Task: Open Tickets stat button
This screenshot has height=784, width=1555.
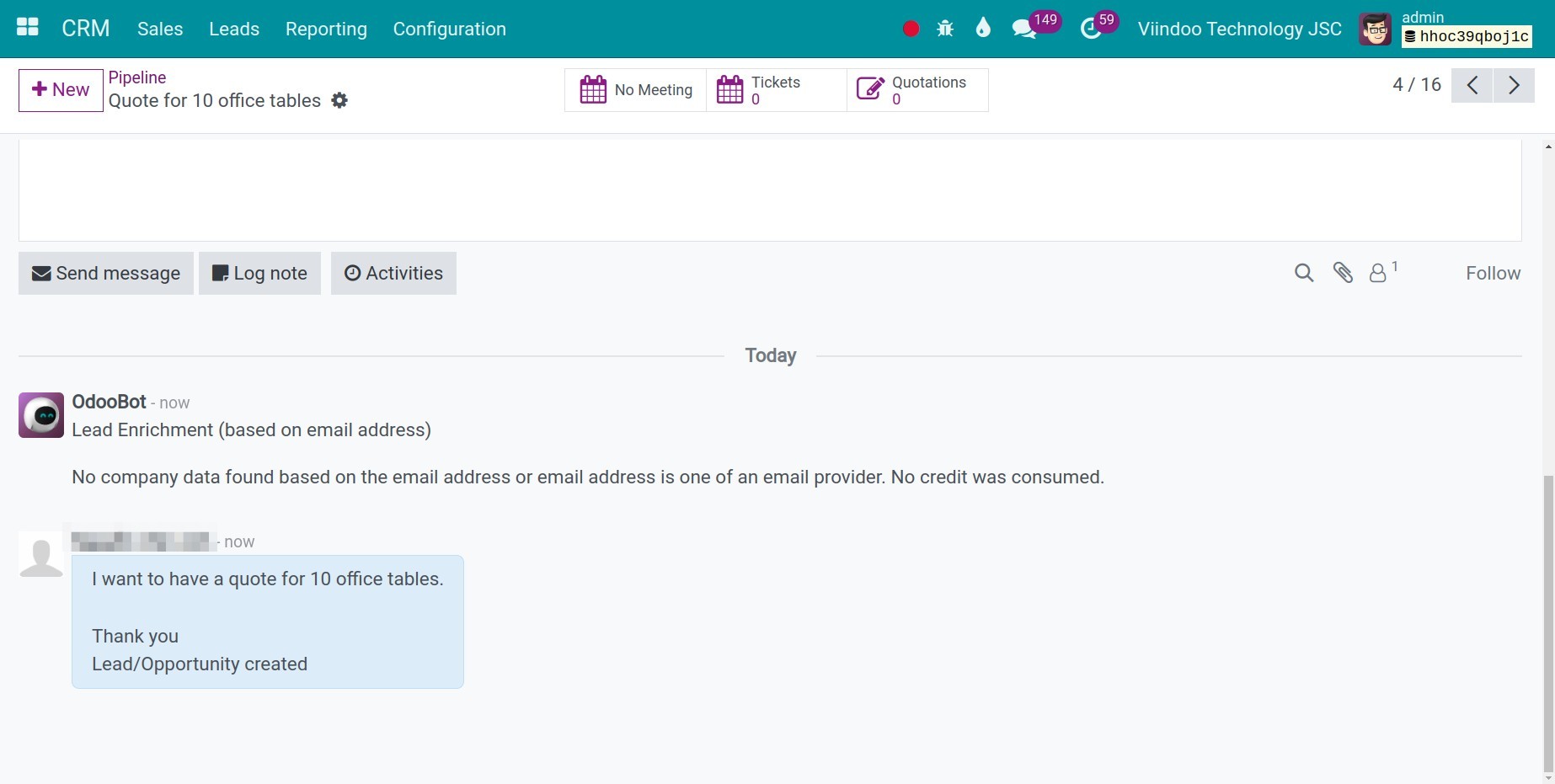Action: point(776,90)
